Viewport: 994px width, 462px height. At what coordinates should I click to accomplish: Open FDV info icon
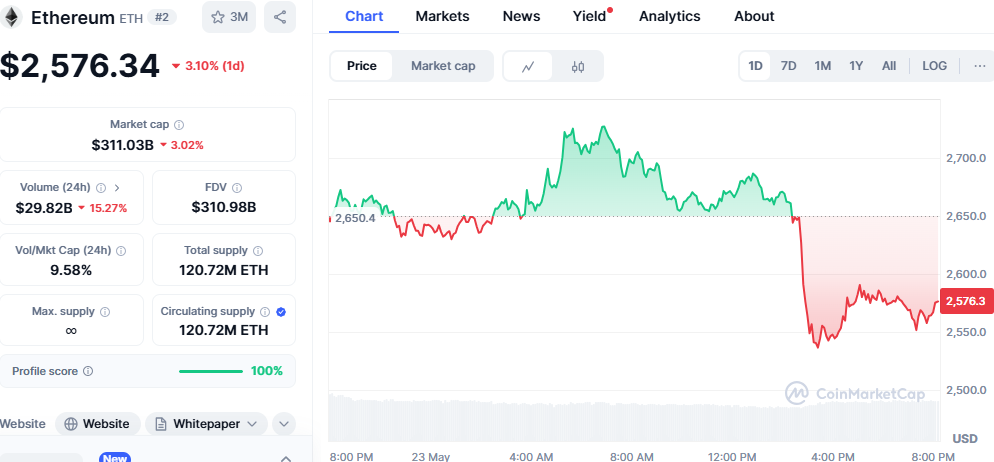point(237,188)
